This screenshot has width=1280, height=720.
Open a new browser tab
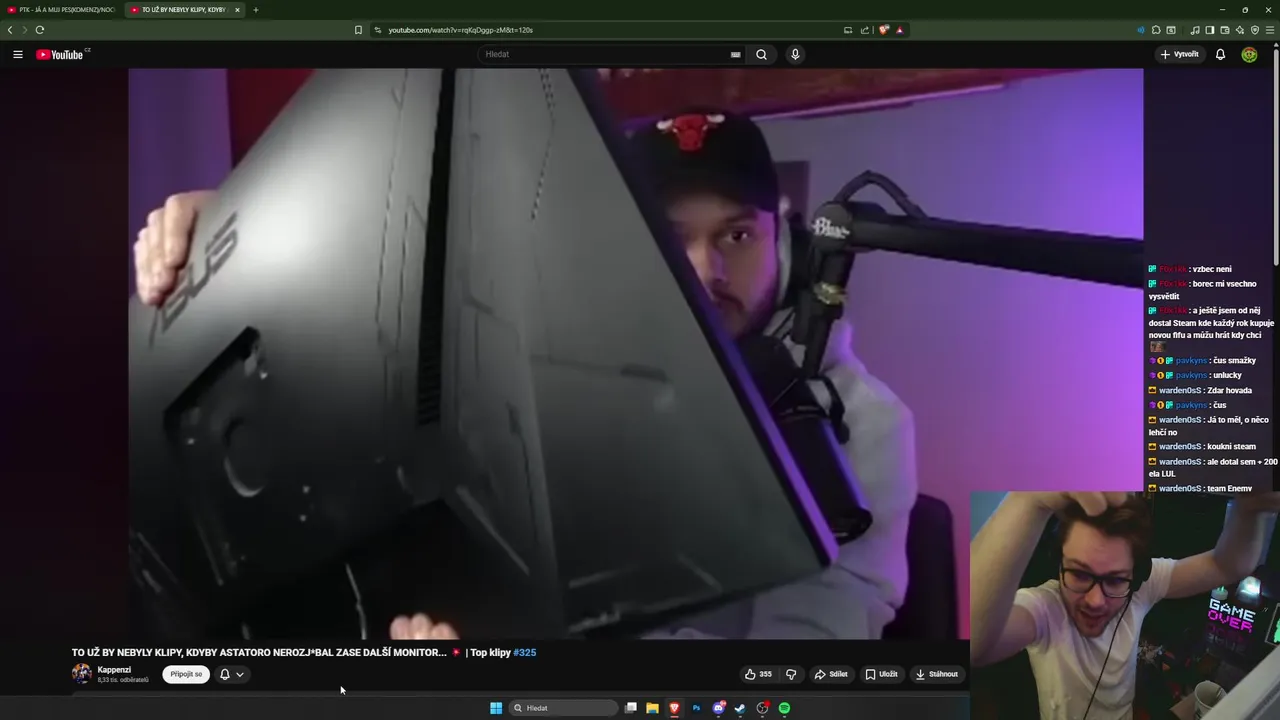[x=255, y=10]
